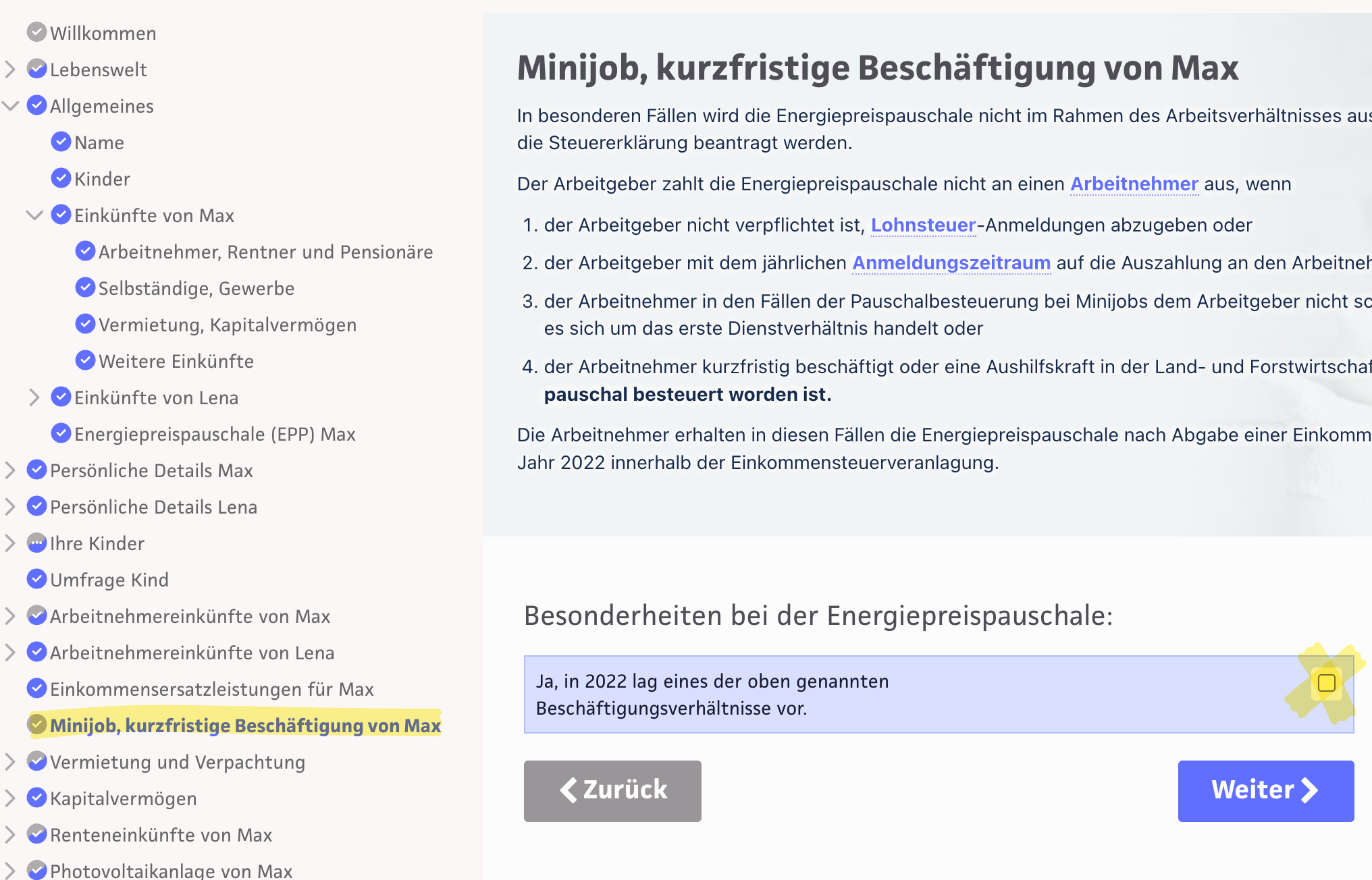The image size is (1372, 880).
Task: Expand Persönliche Details Max section
Action: 10,470
